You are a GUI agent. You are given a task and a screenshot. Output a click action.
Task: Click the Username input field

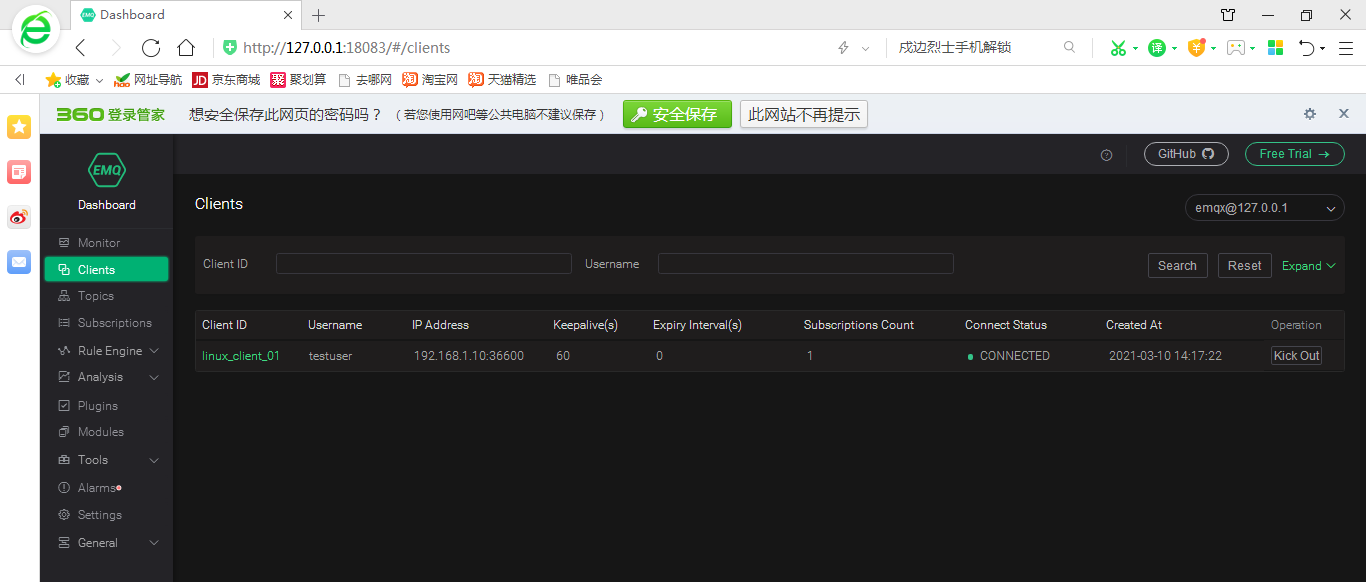pos(805,263)
